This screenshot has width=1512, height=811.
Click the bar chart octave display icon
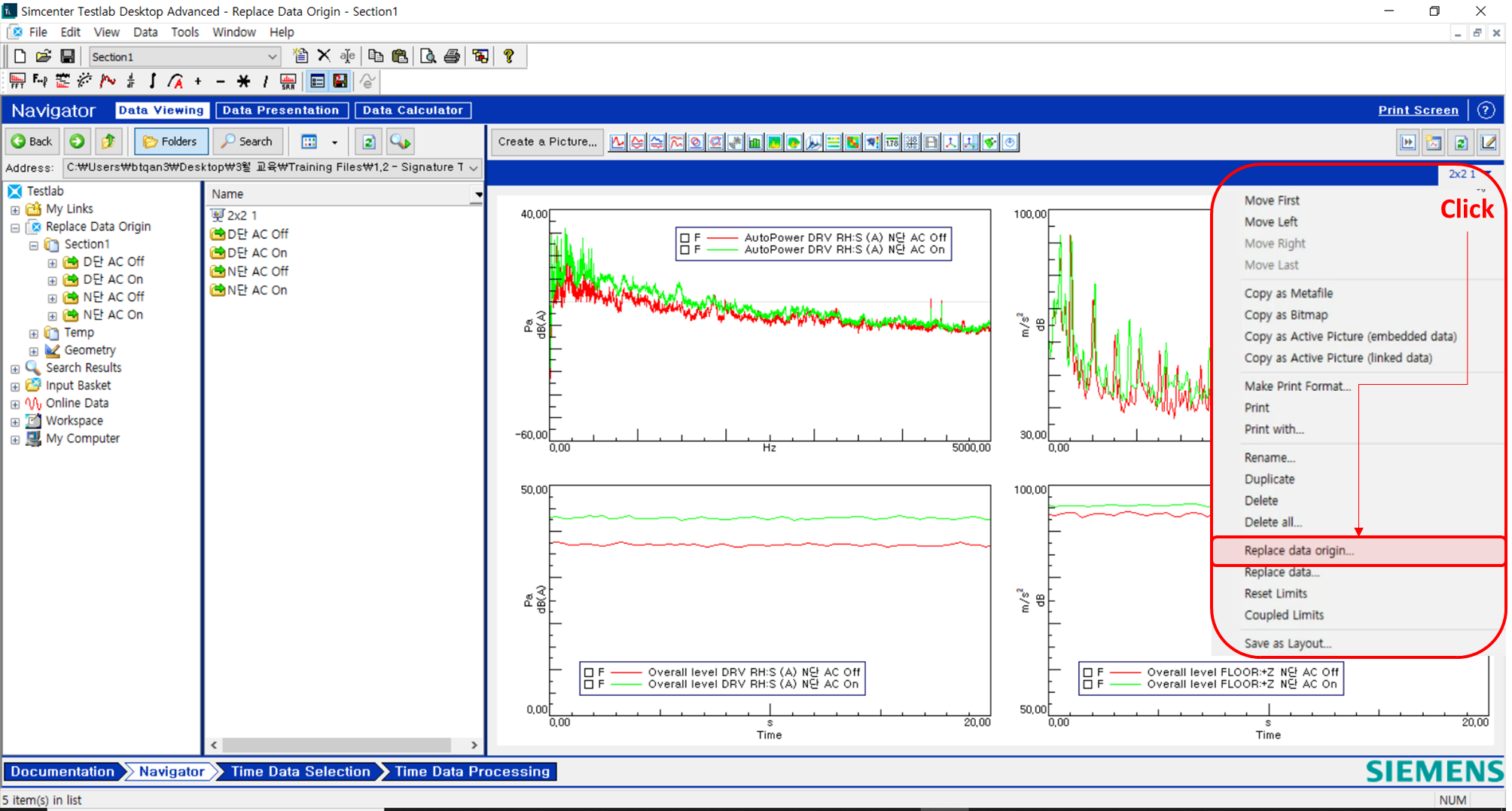click(x=755, y=142)
